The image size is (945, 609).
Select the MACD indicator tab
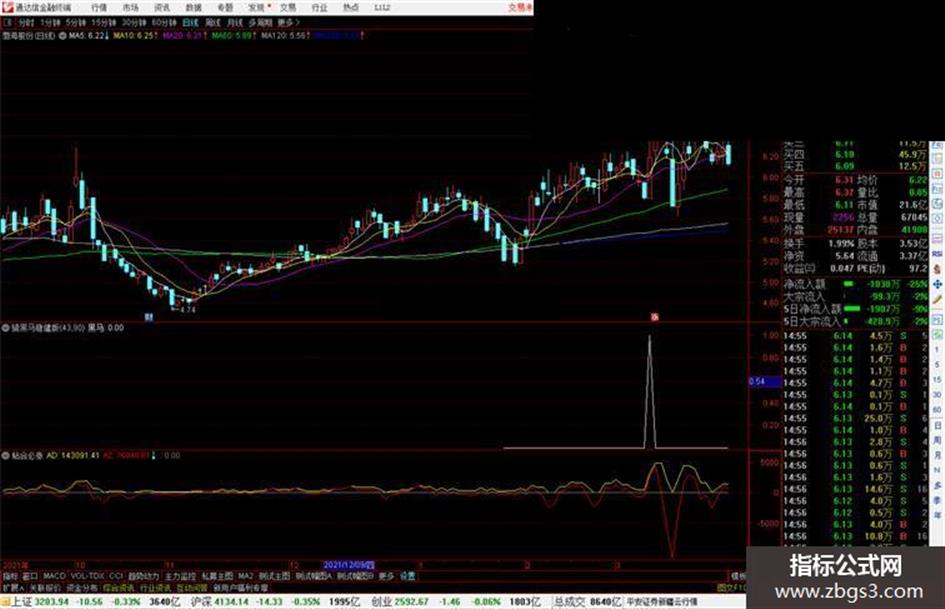[54, 576]
